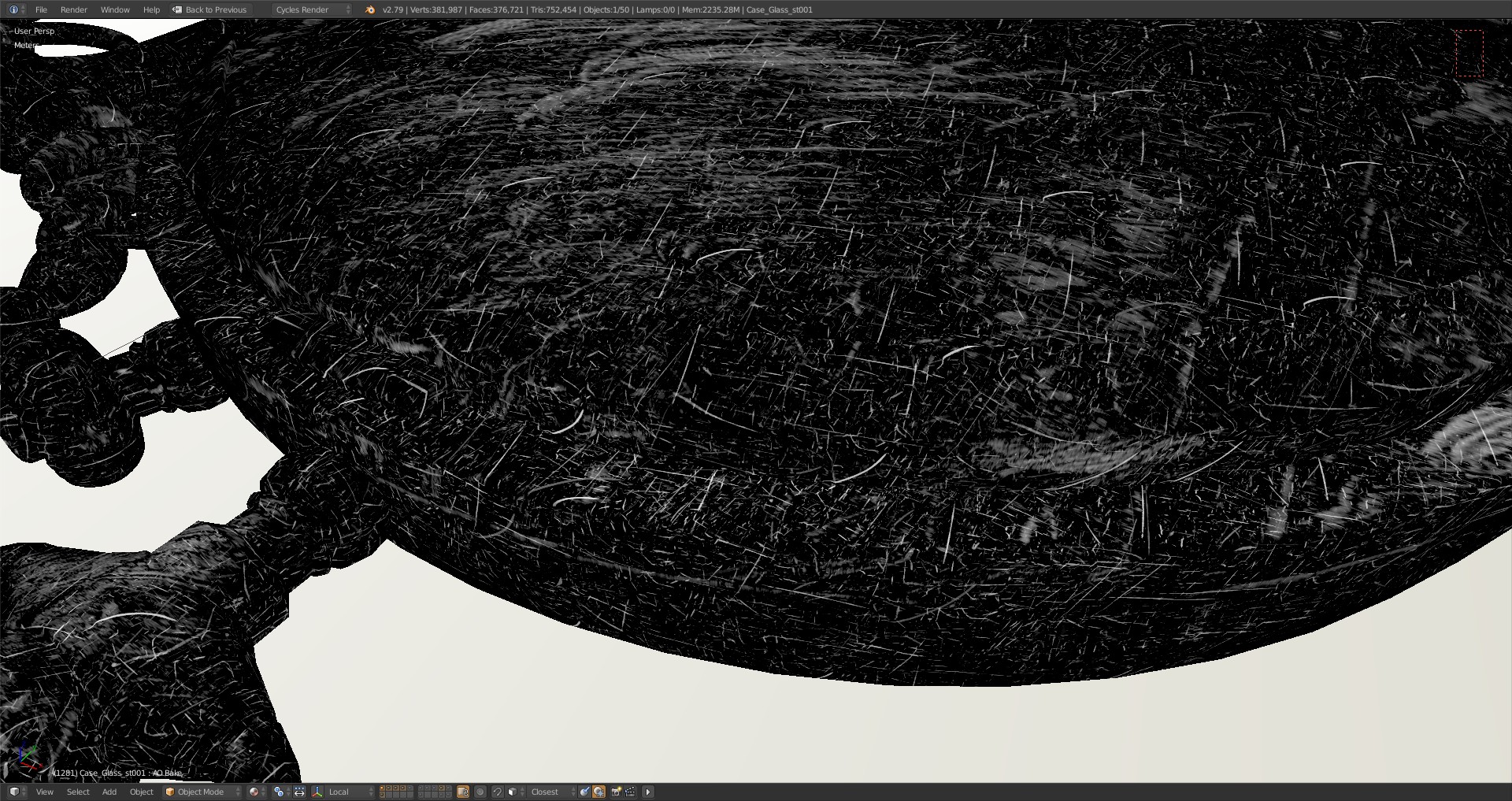Open the Info editor type selector
Screen dimensions: 1512x801
[x=16, y=9]
